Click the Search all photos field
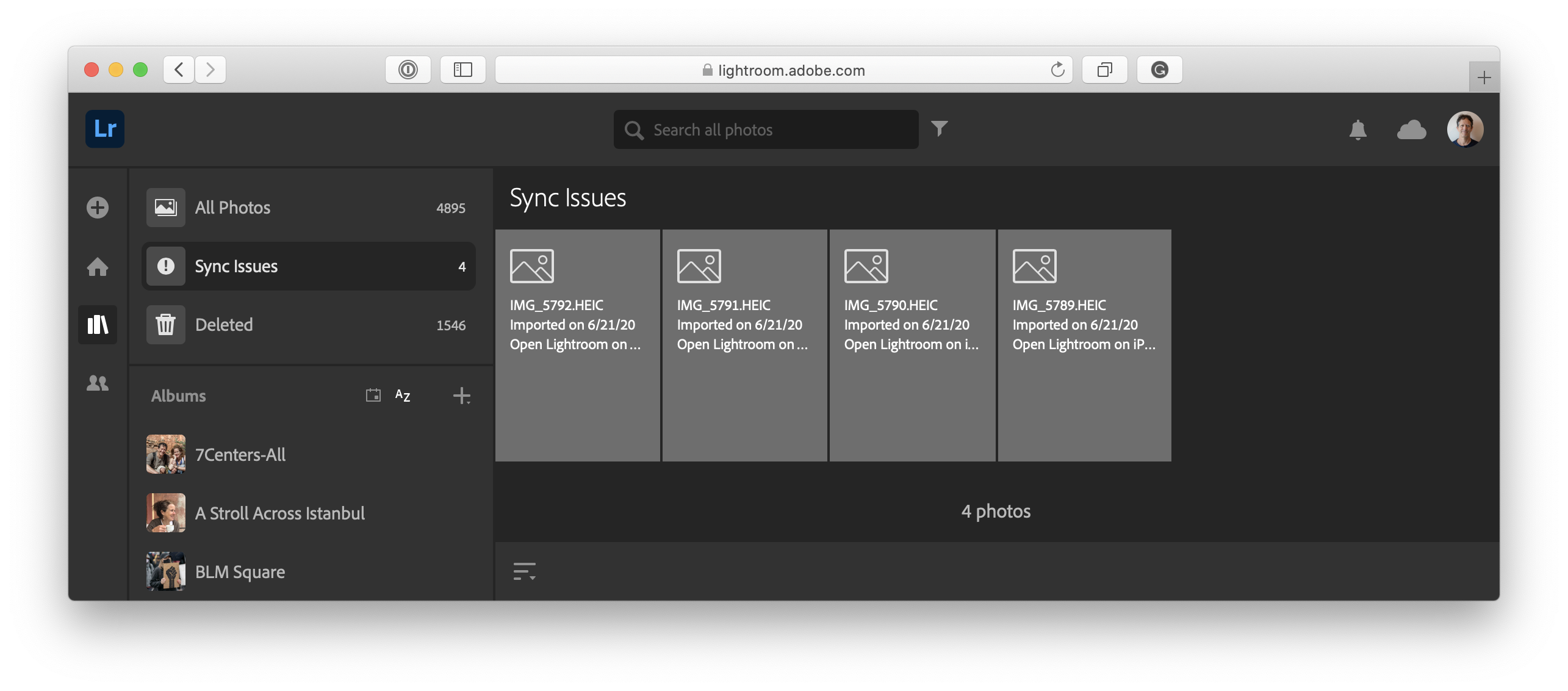The width and height of the screenshot is (1568, 691). click(x=766, y=129)
